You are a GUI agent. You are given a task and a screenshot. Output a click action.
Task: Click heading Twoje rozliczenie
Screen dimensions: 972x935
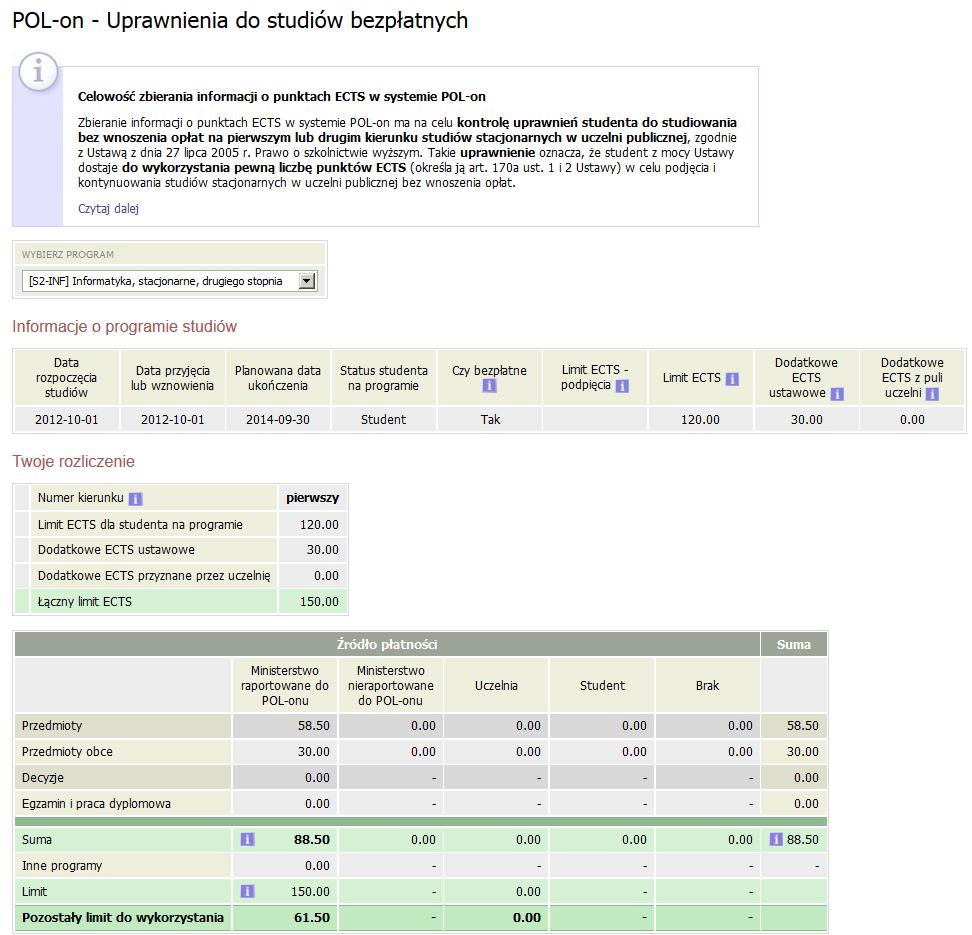click(74, 461)
